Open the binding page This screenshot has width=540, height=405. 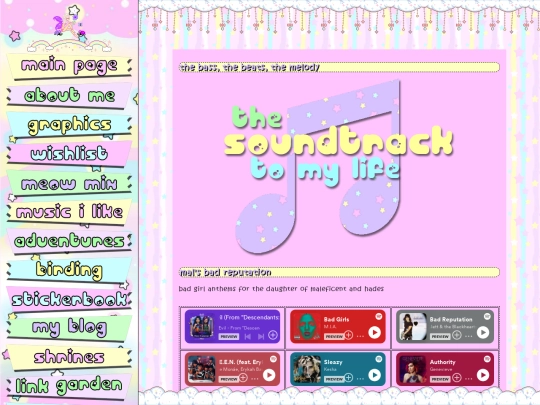[69, 270]
